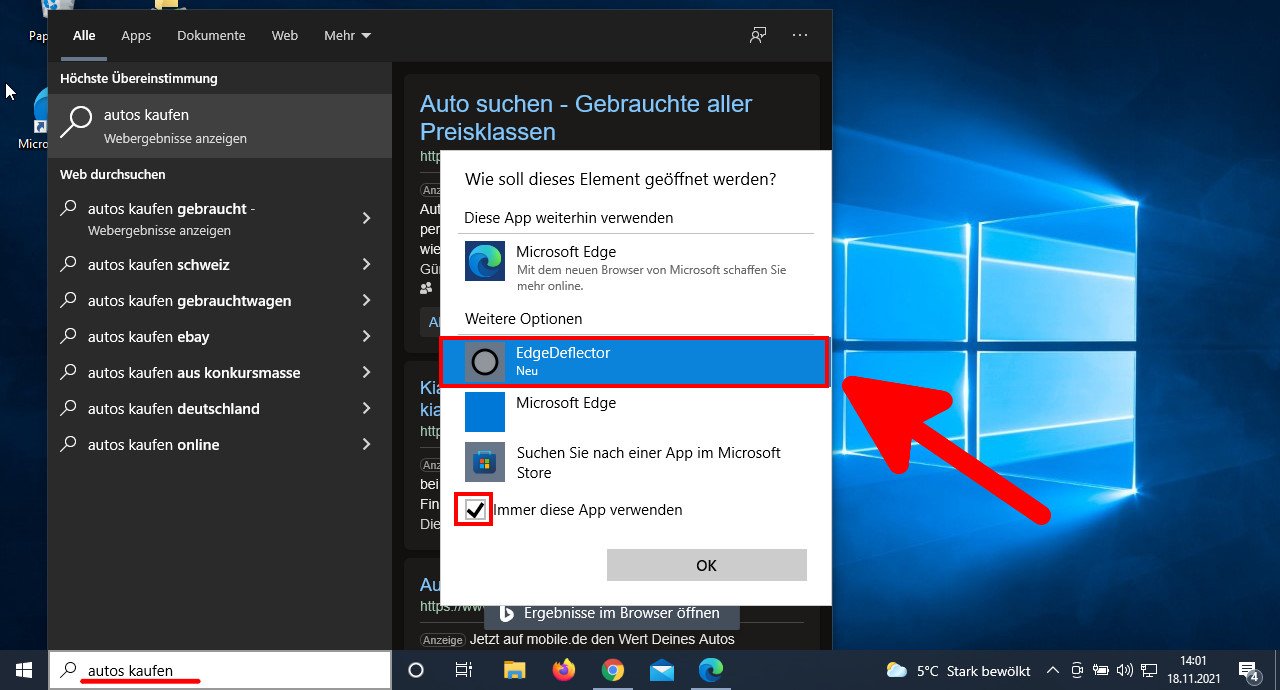
Task: Open the Start menu
Action: tap(22, 670)
